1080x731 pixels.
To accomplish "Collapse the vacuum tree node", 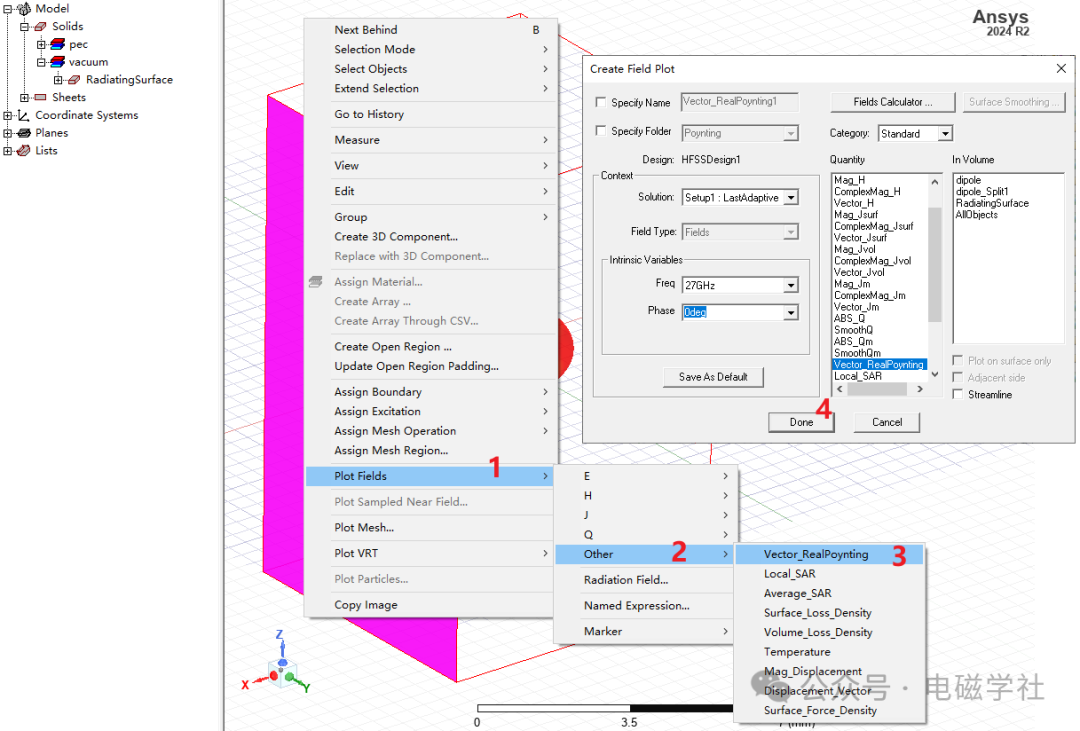I will pyautogui.click(x=41, y=62).
